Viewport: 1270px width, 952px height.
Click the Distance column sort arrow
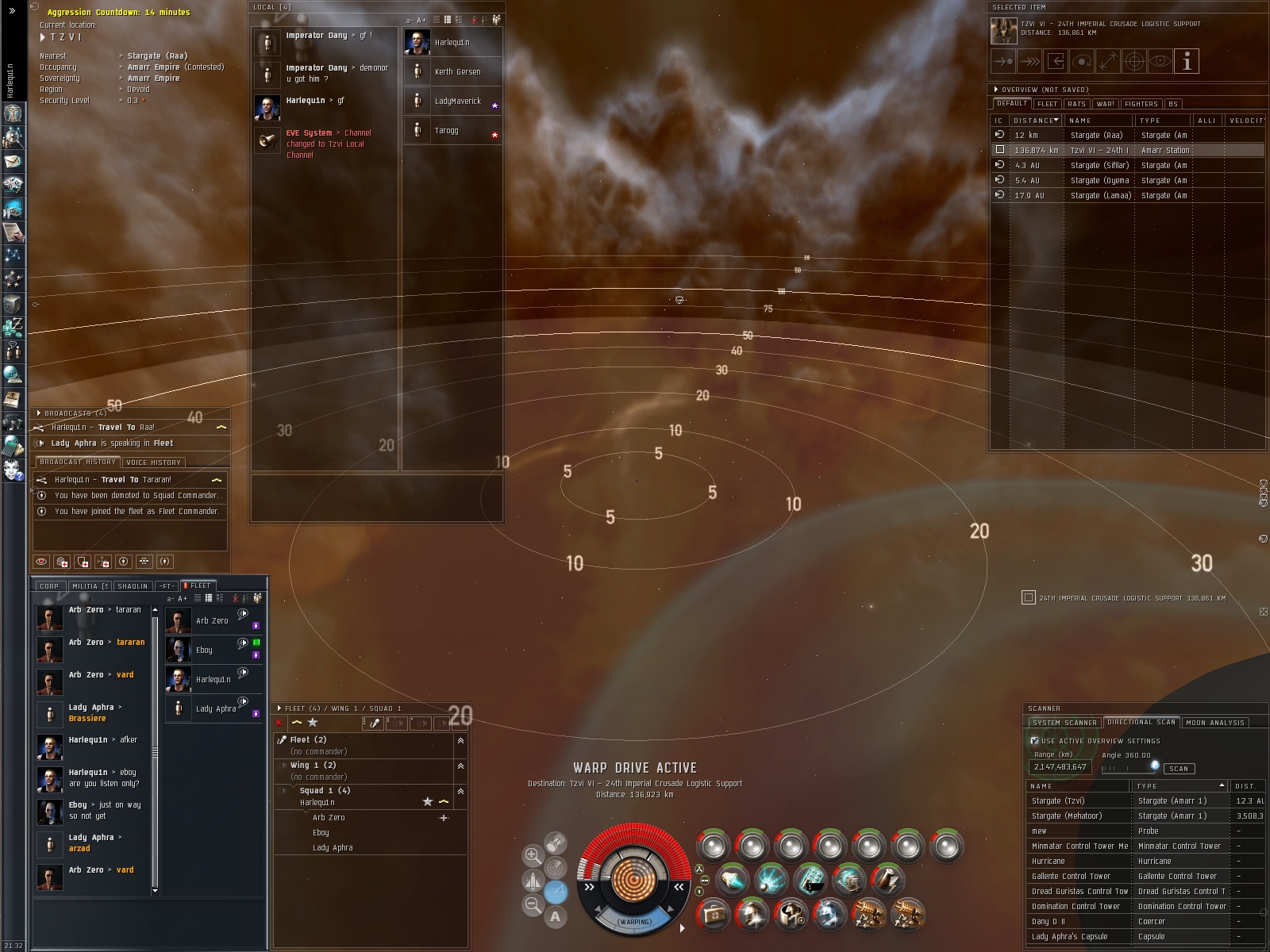click(1056, 120)
